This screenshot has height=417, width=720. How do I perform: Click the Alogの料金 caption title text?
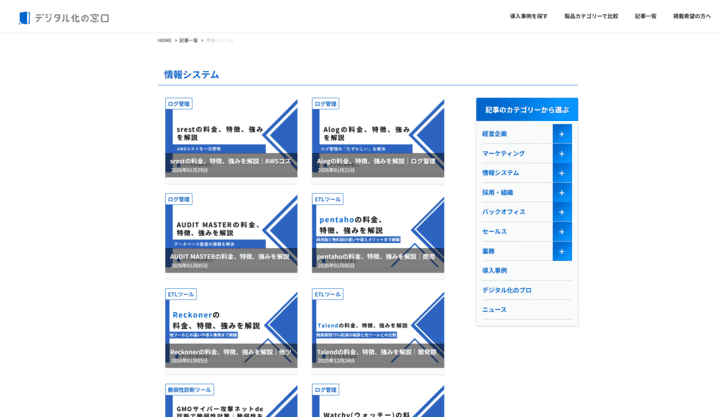tap(376, 161)
